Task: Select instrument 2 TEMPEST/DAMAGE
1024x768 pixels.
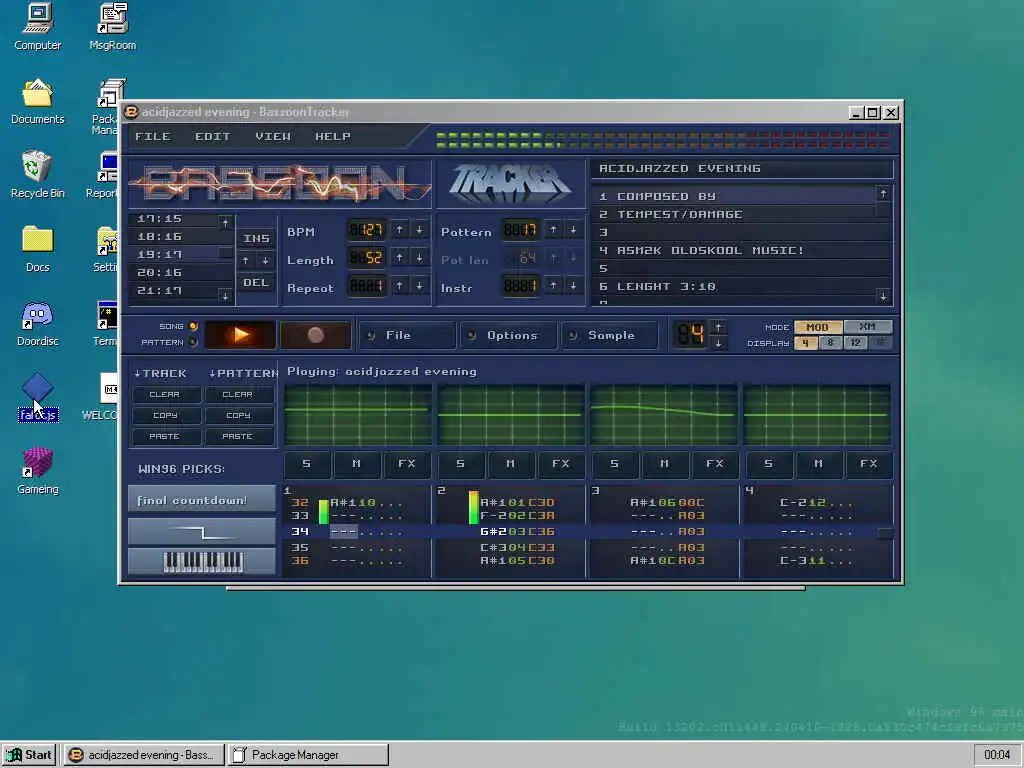Action: 735,214
